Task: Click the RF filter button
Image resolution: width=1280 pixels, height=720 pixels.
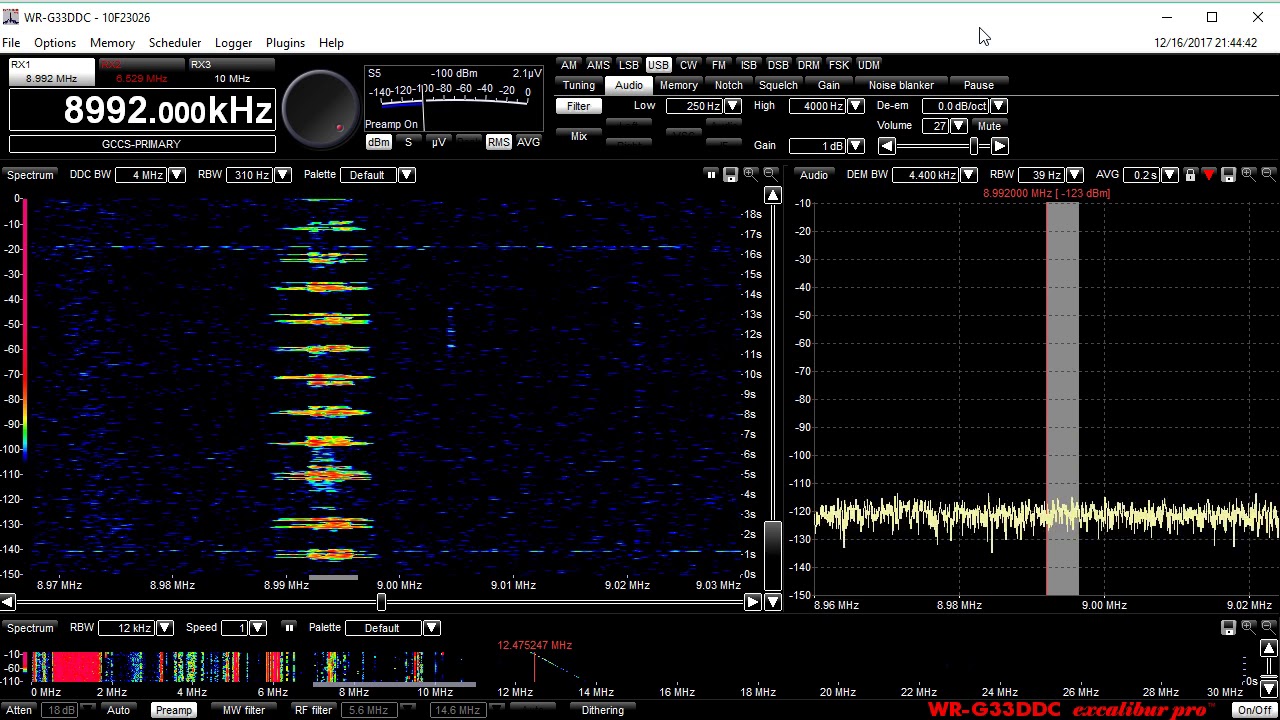Action: [x=313, y=710]
